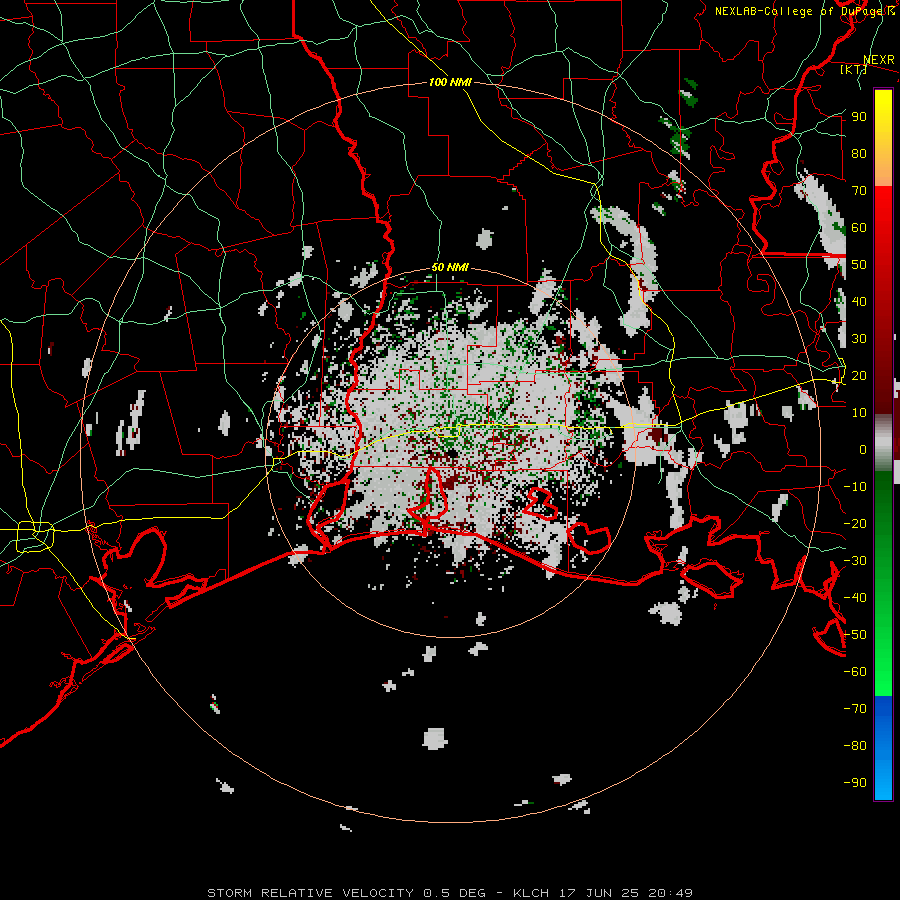Click the NEXLAB-College of DuPage credit text
900x900 pixels.
point(805,11)
